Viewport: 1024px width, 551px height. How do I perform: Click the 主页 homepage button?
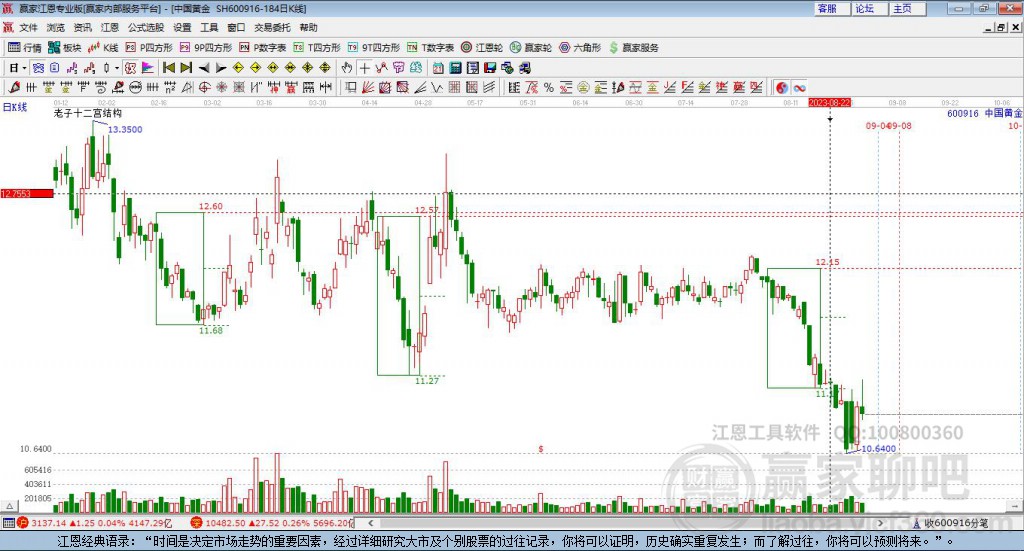pyautogui.click(x=908, y=8)
